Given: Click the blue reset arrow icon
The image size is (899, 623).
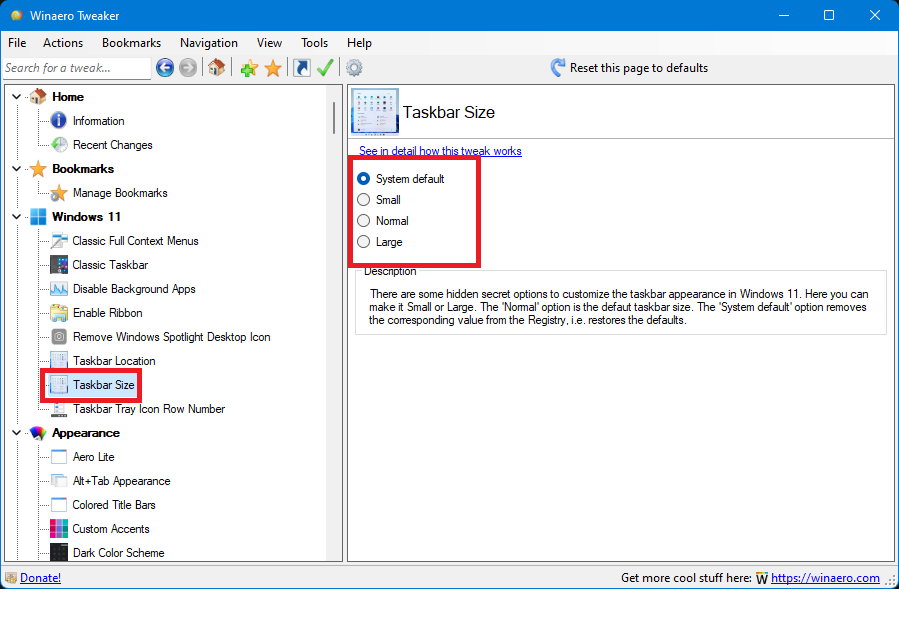Looking at the screenshot, I should click(x=557, y=68).
